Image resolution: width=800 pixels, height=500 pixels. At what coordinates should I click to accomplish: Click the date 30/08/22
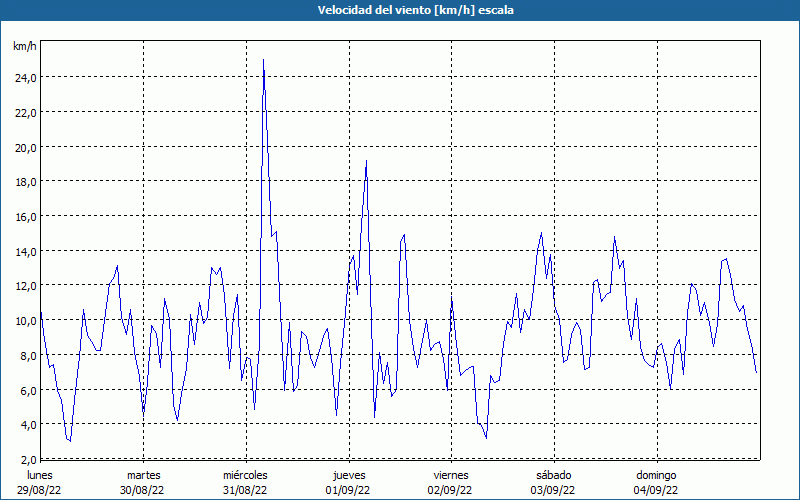coord(142,490)
